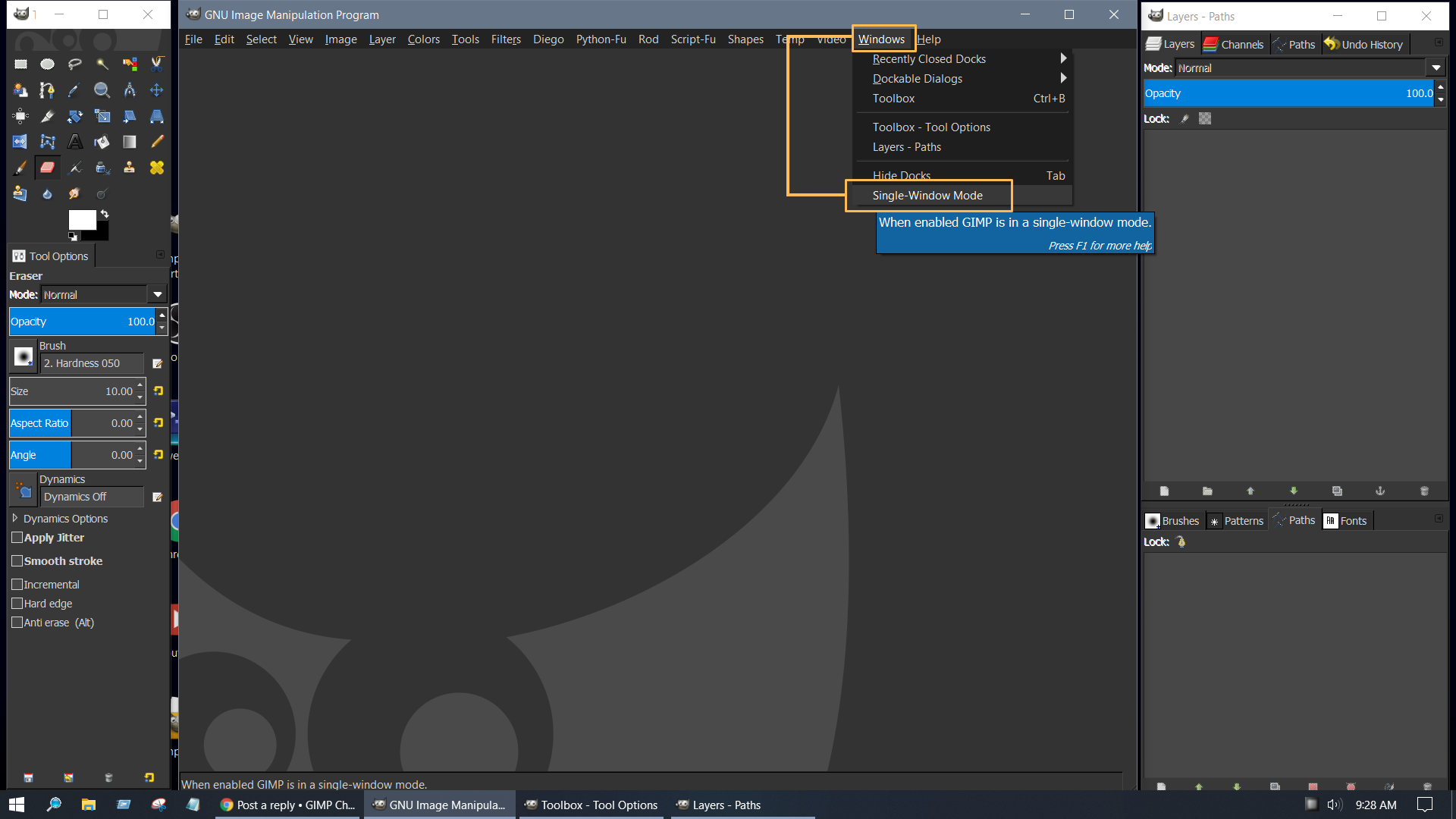This screenshot has height=819, width=1456.
Task: Choose the Scale tool
Action: tap(102, 116)
